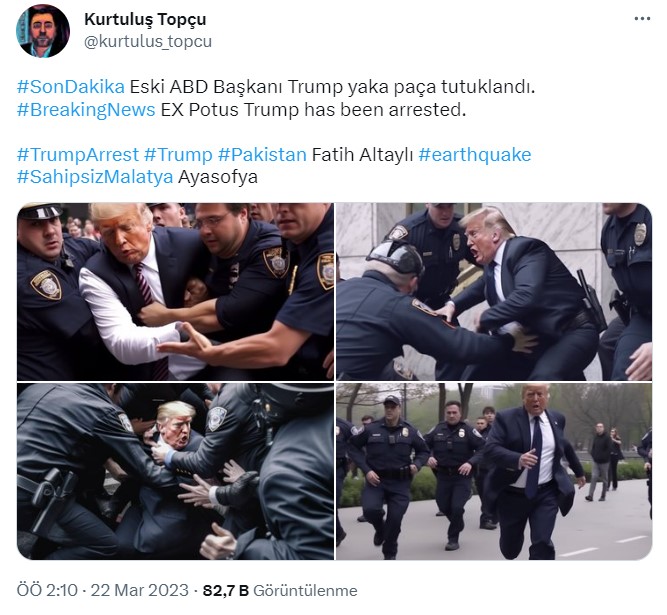Open the #TrumpArrest hashtag
This screenshot has width=667, height=615.
tap(78, 154)
